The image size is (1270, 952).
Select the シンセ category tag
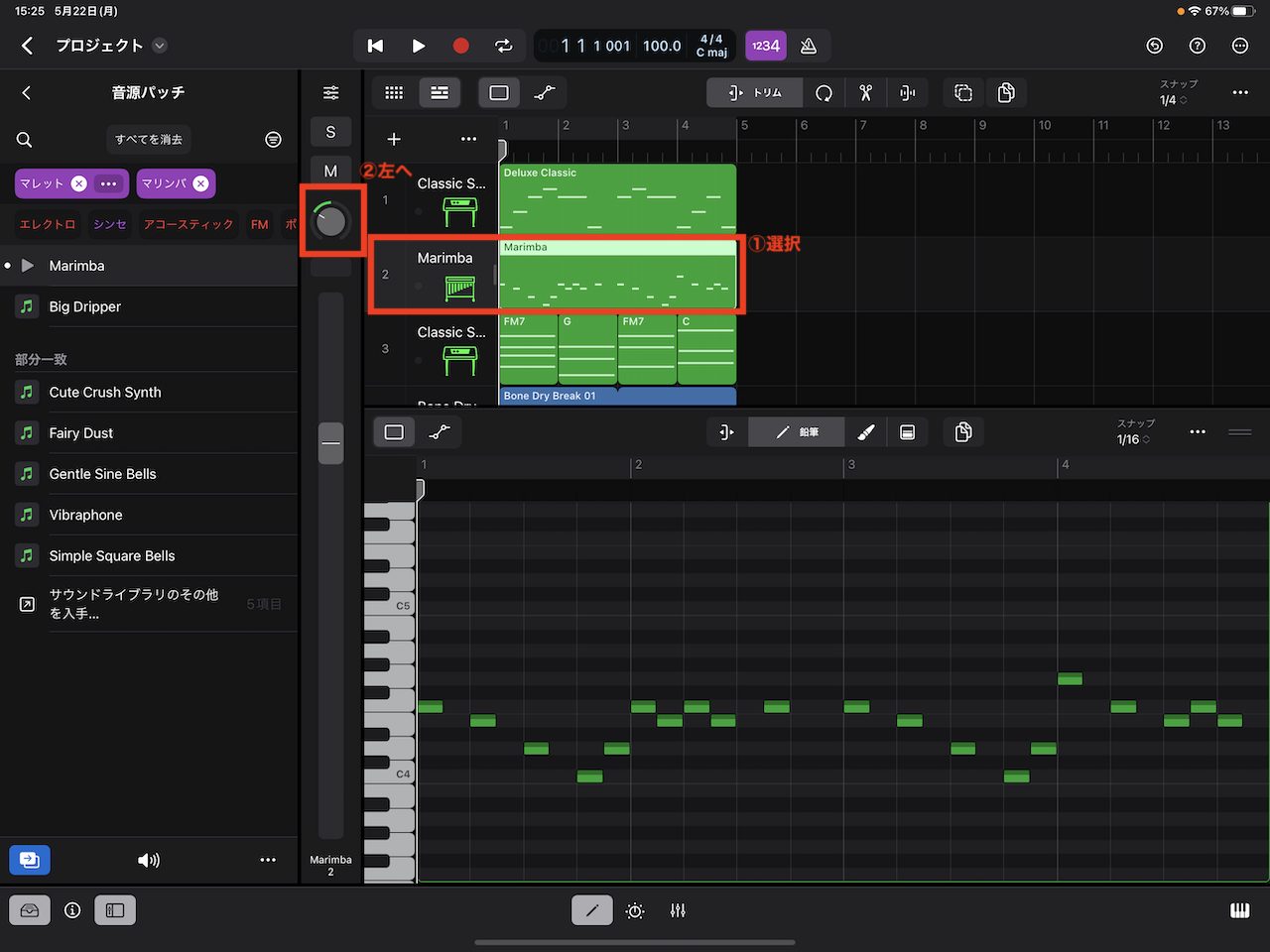coord(110,224)
